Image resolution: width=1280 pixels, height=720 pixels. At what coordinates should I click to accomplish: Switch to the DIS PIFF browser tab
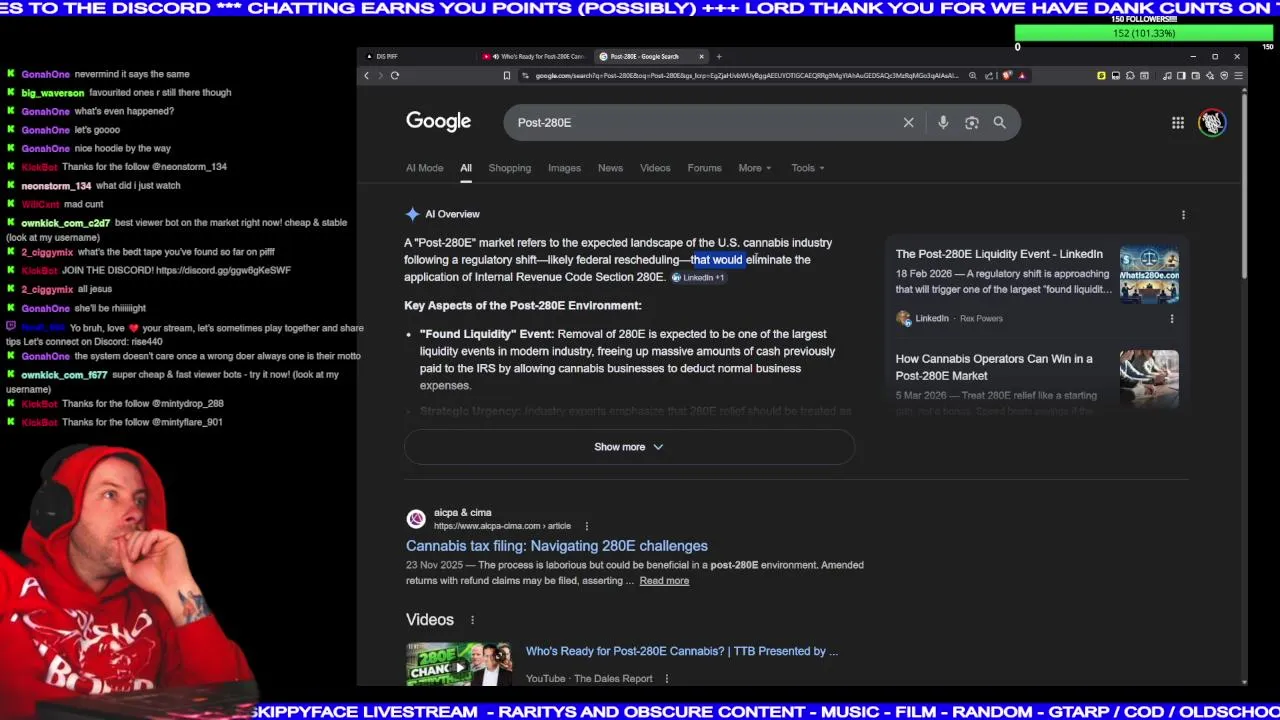(387, 56)
